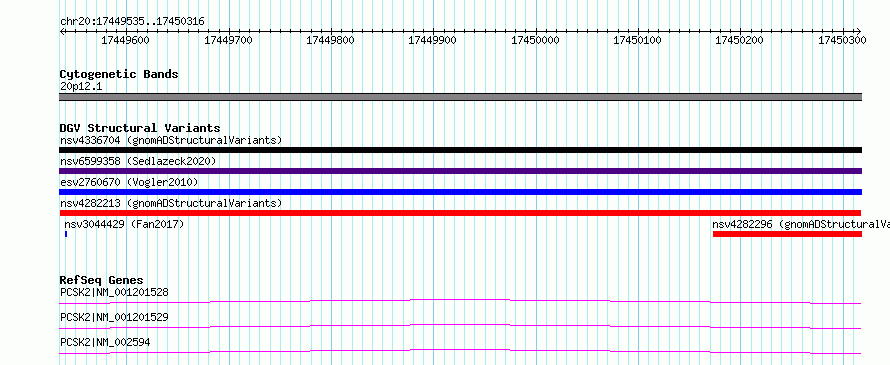Click the small blue nsv3044429 marker
Screen dimensions: 890x365
[66, 234]
